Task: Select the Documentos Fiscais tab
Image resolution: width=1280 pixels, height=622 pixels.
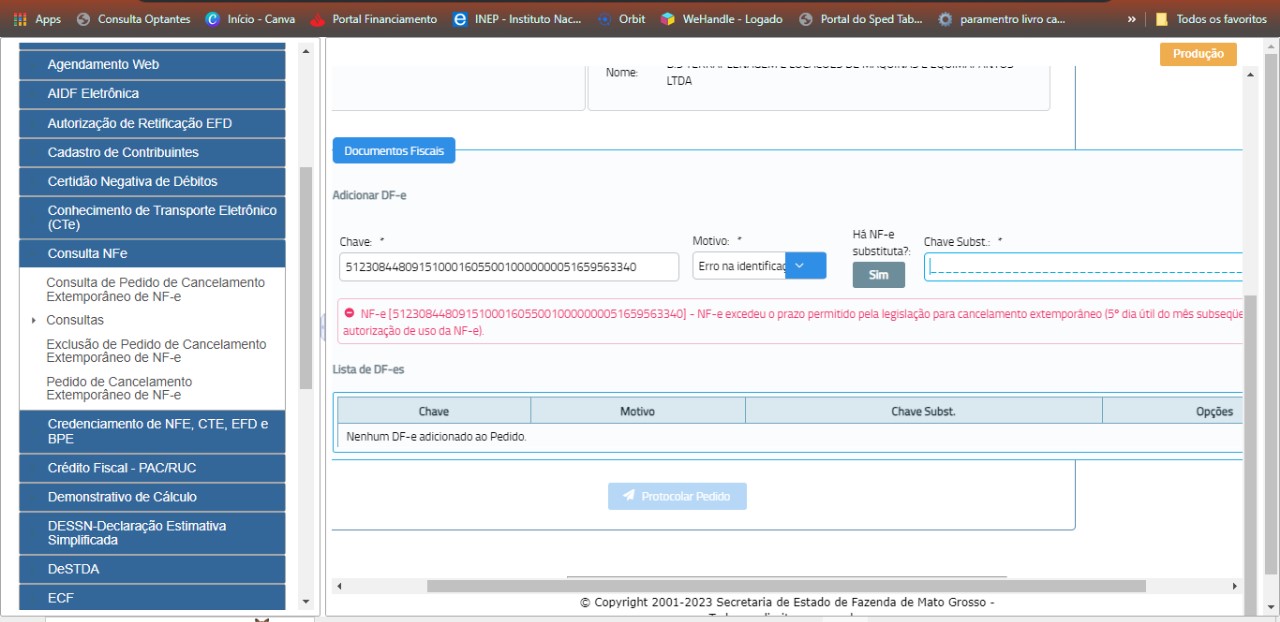Action: tap(394, 151)
